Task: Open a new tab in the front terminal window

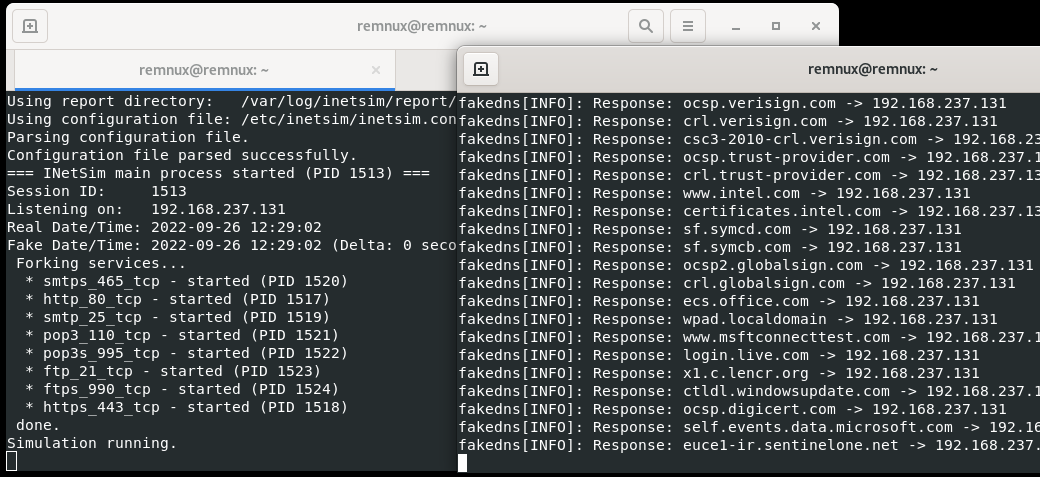Action: point(481,69)
